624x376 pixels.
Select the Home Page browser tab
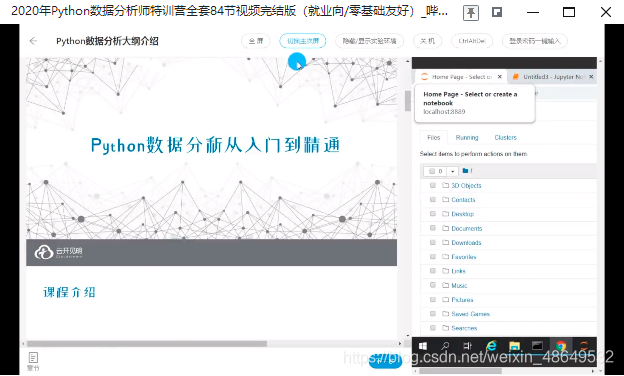tap(461, 77)
